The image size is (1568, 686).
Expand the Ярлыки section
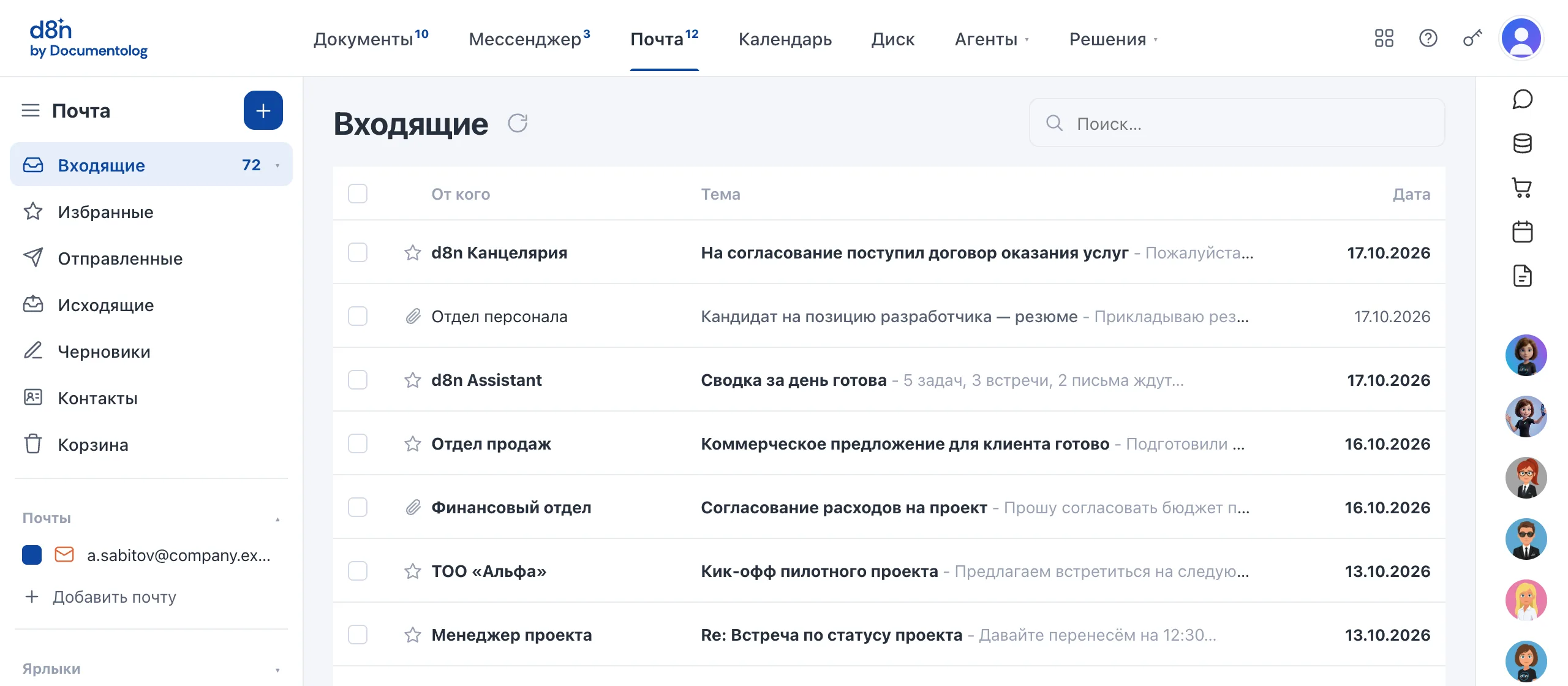pos(277,669)
